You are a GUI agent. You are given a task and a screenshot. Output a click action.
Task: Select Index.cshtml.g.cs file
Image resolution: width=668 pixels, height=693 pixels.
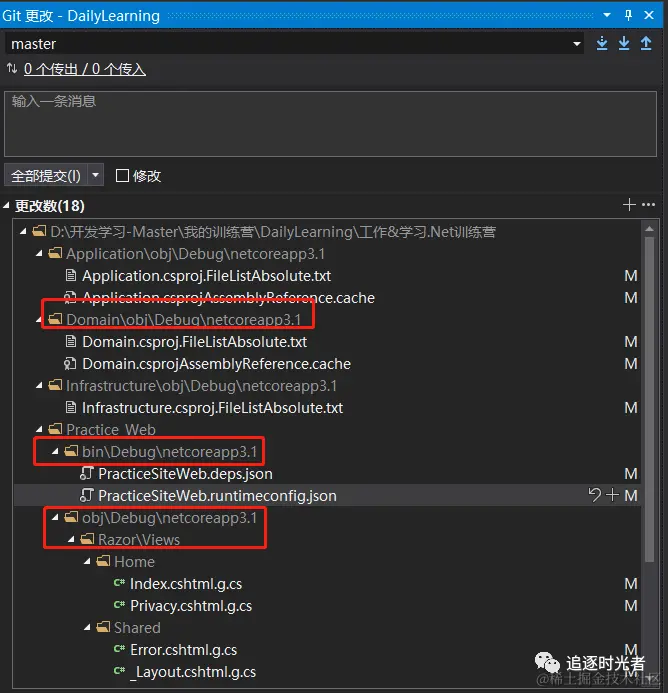[x=186, y=584]
